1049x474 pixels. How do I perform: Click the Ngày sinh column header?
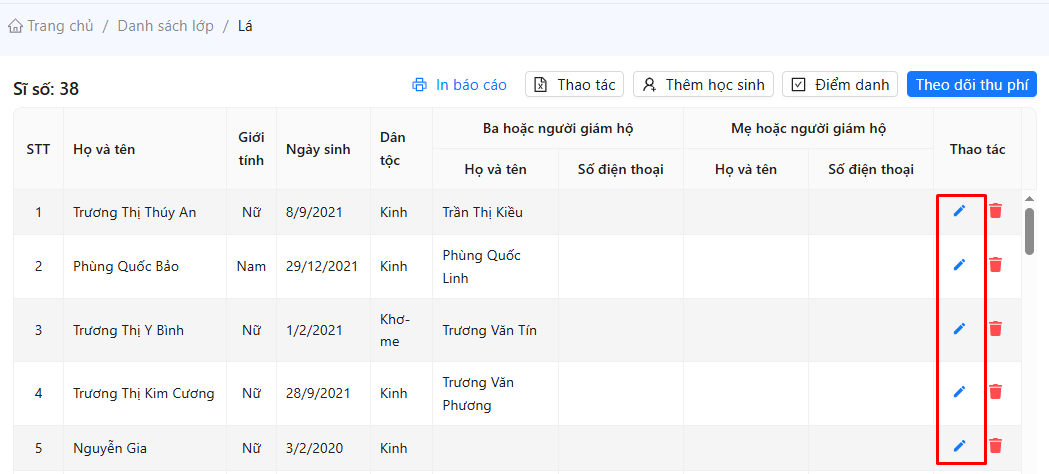[318, 149]
